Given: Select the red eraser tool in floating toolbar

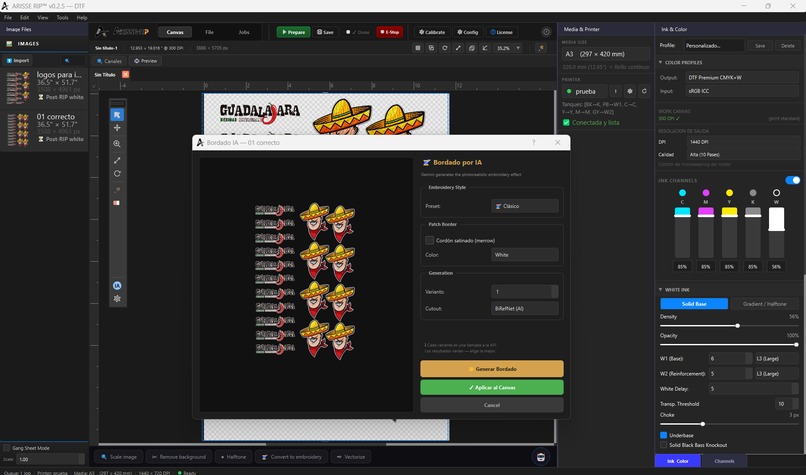Looking at the screenshot, I should click(x=117, y=203).
